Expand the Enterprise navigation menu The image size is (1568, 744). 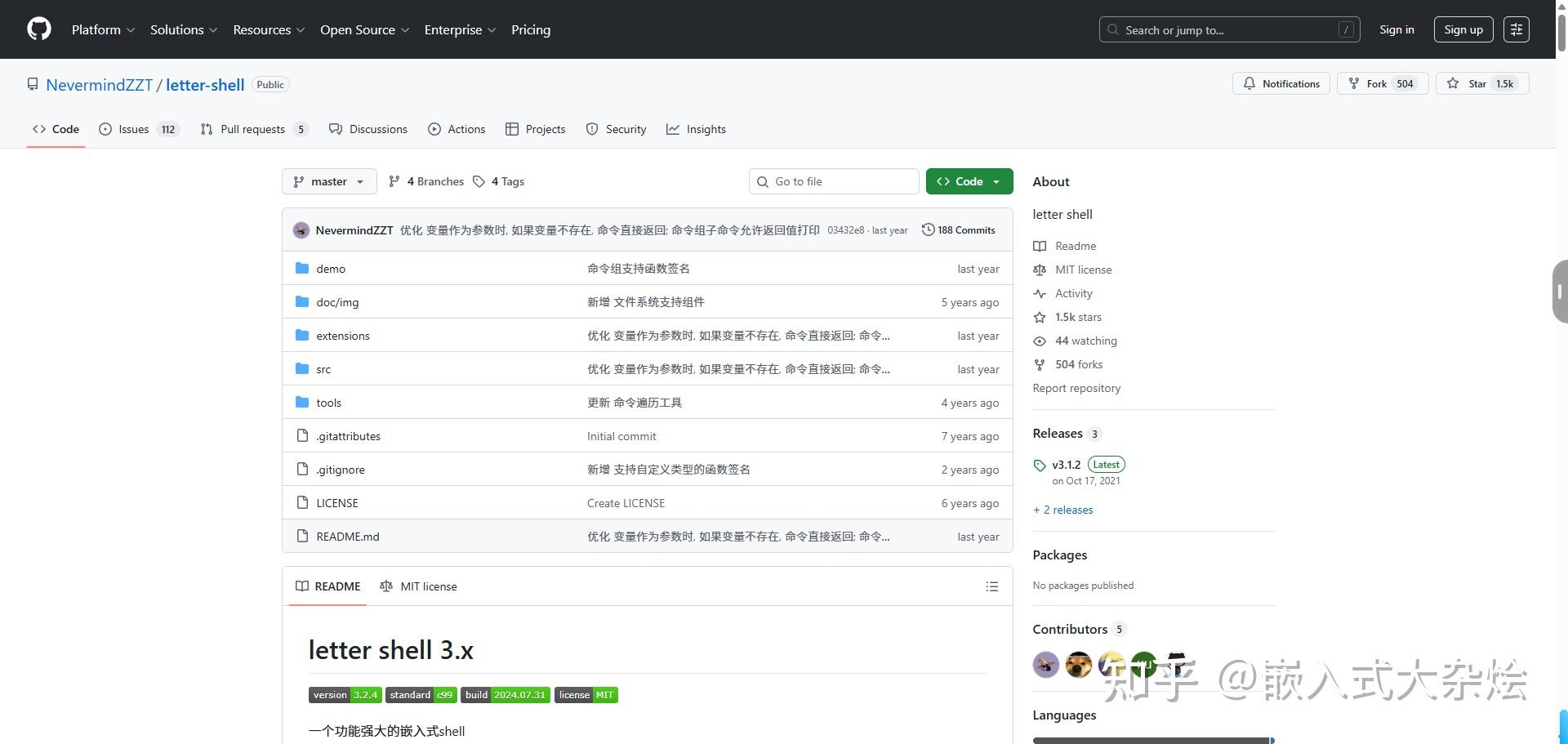click(460, 29)
